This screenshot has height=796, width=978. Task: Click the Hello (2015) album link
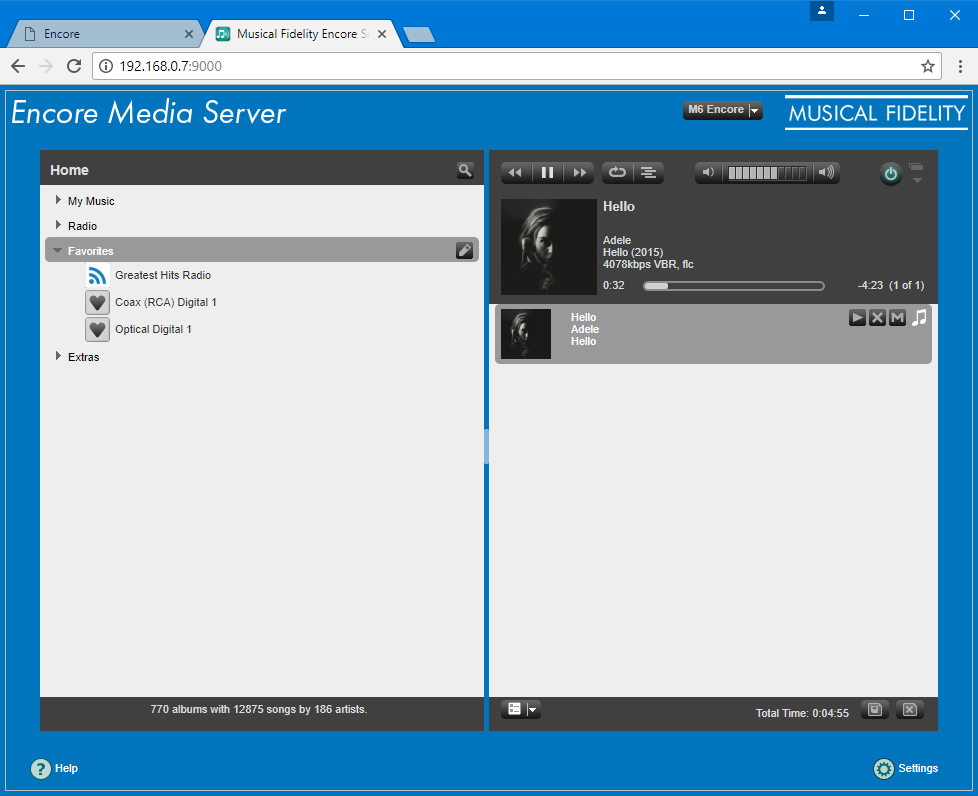point(633,253)
